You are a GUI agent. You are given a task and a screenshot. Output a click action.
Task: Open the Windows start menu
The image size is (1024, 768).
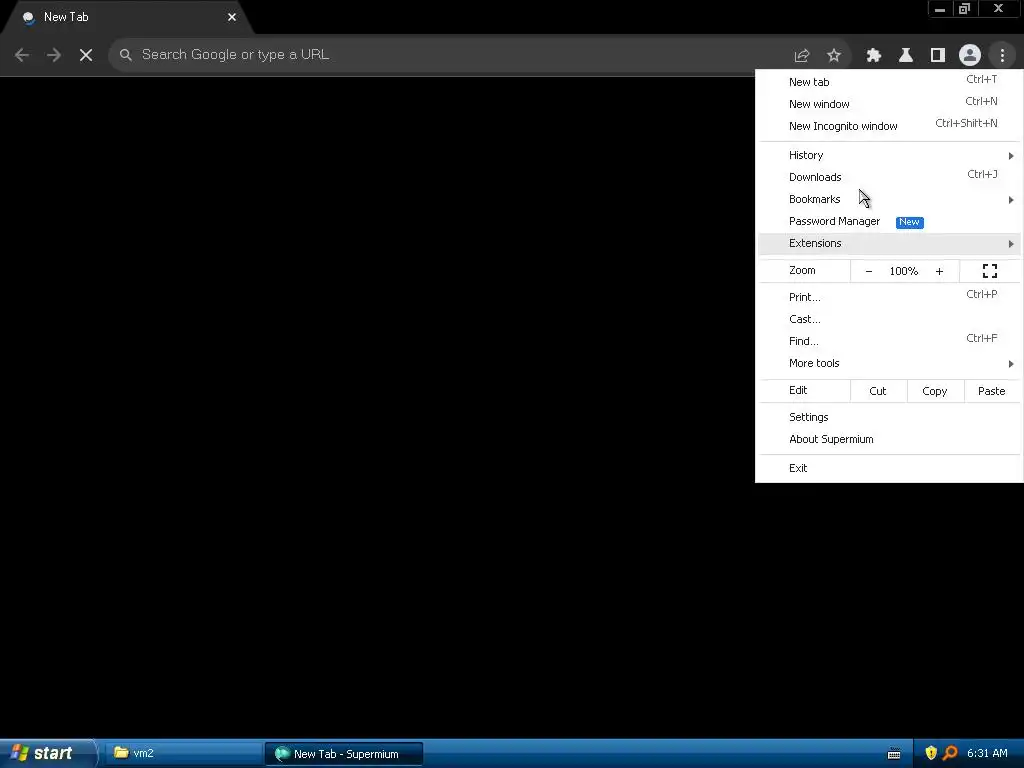(47, 754)
